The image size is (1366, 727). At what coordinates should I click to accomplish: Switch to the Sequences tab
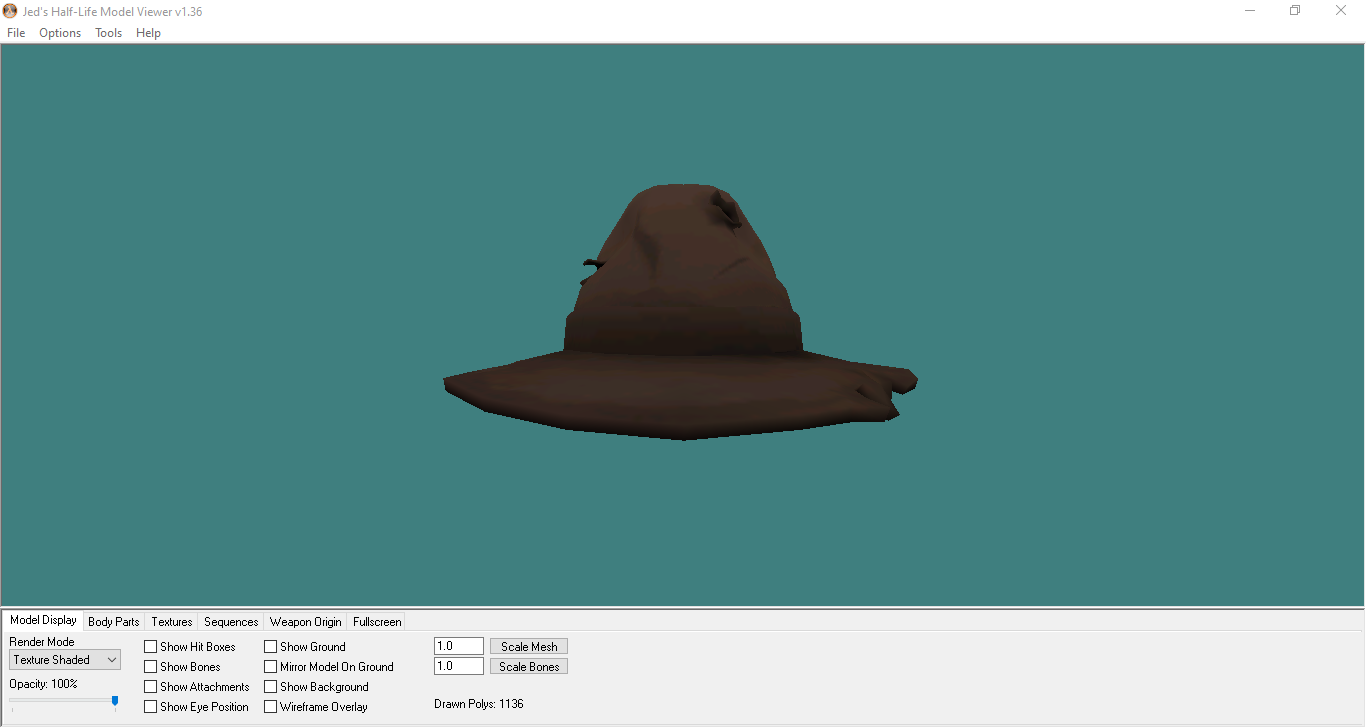[231, 622]
